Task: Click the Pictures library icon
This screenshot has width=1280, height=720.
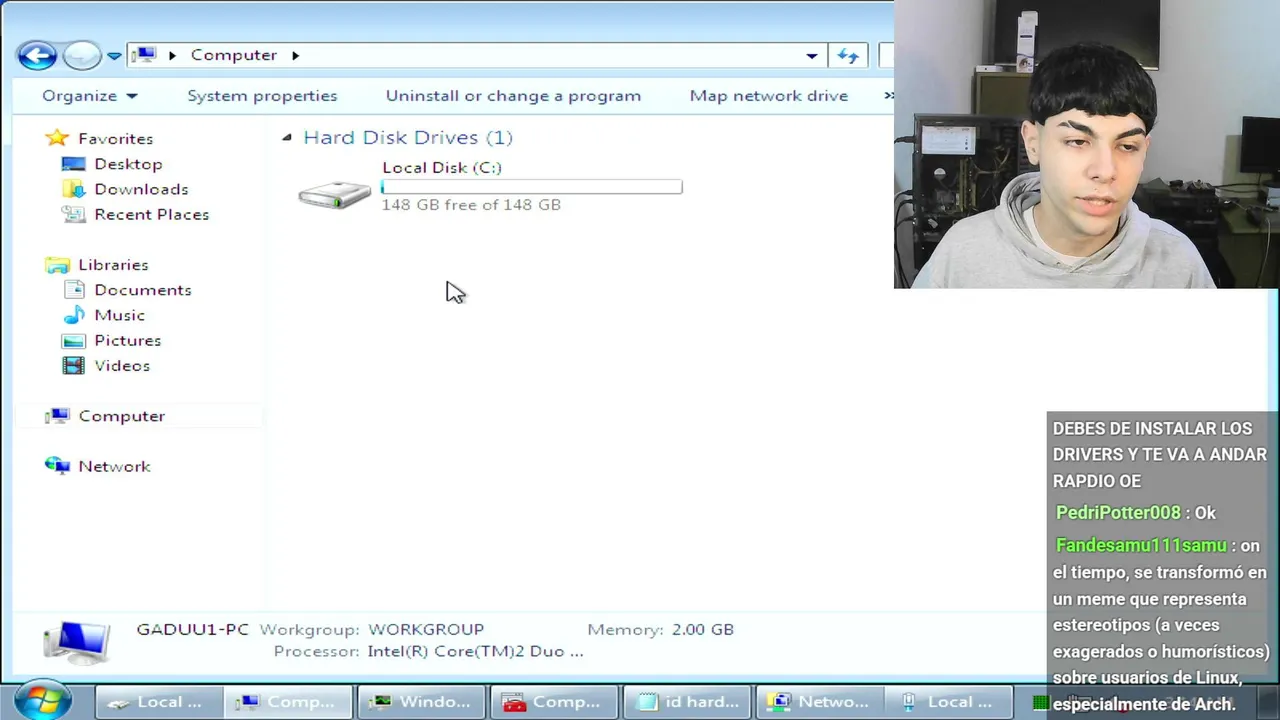Action: [74, 340]
